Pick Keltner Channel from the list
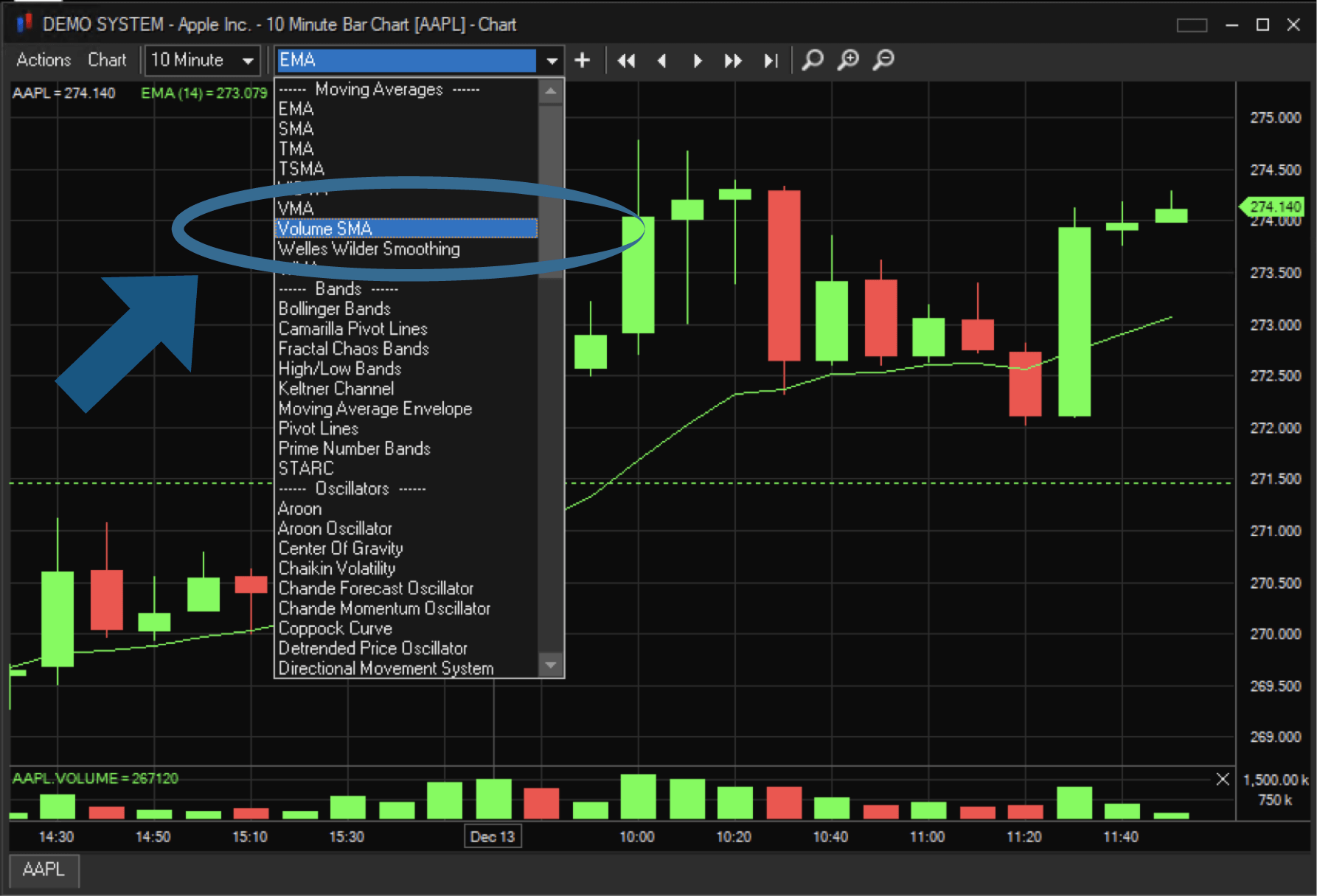This screenshot has height=896, width=1317. (x=336, y=389)
